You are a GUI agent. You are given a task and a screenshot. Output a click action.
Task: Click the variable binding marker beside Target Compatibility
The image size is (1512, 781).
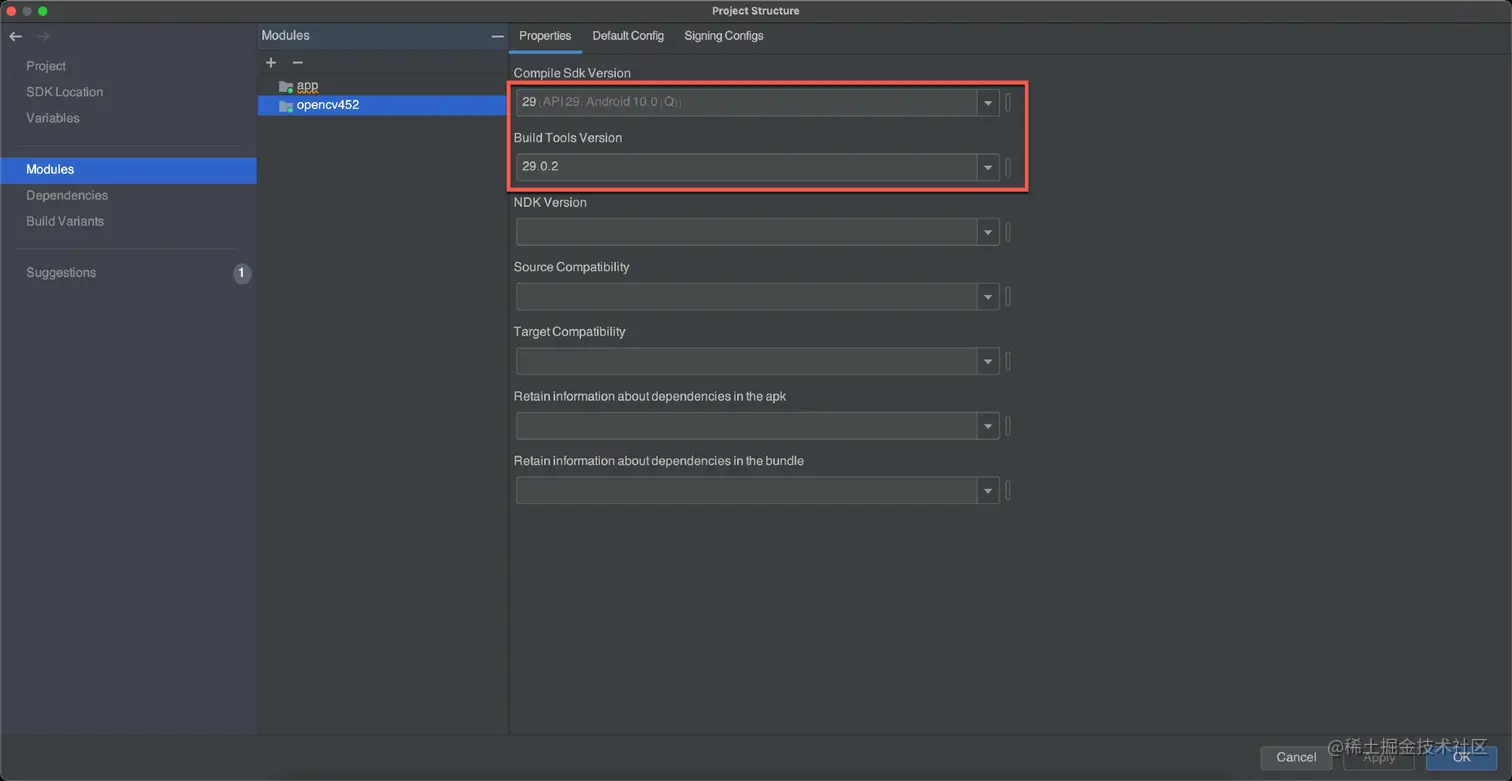point(1008,361)
